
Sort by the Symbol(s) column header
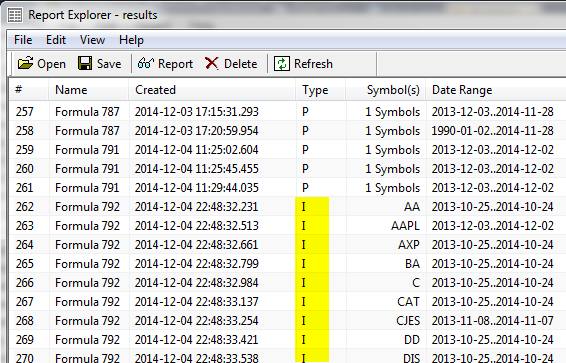click(x=386, y=89)
